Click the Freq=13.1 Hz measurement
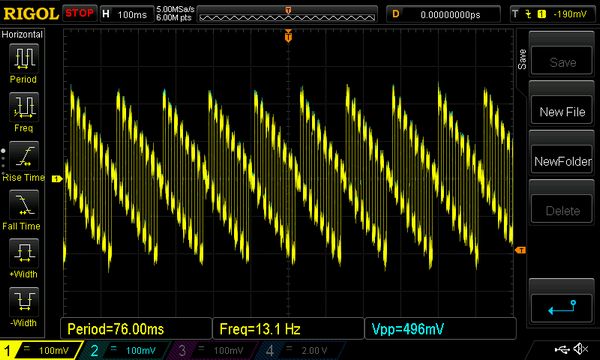Image resolution: width=600 pixels, height=360 pixels. tap(288, 329)
